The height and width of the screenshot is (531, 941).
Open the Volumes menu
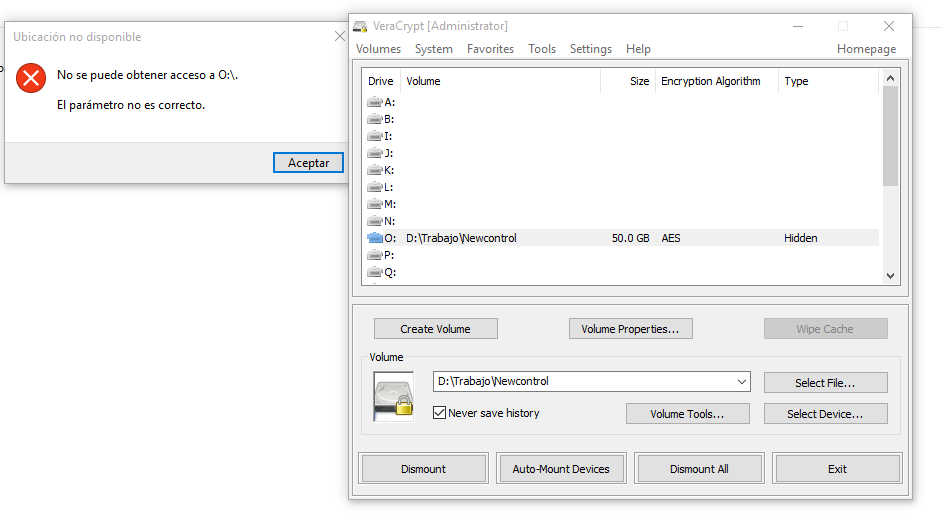coord(378,49)
